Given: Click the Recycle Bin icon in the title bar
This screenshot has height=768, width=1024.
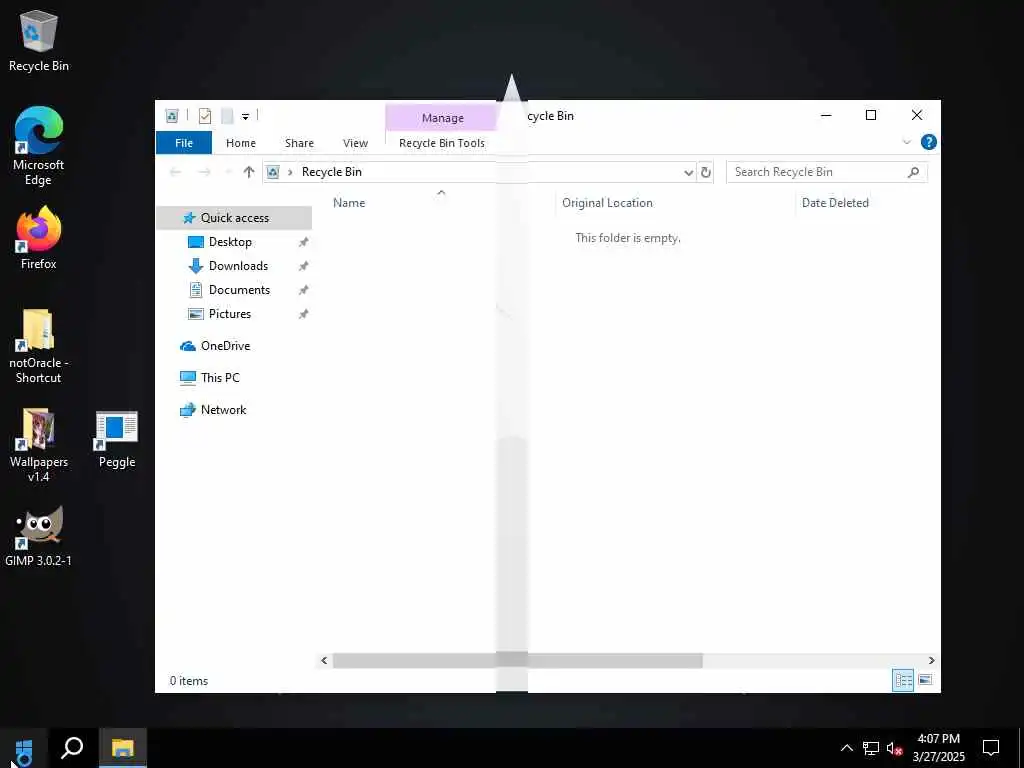Looking at the screenshot, I should (172, 116).
